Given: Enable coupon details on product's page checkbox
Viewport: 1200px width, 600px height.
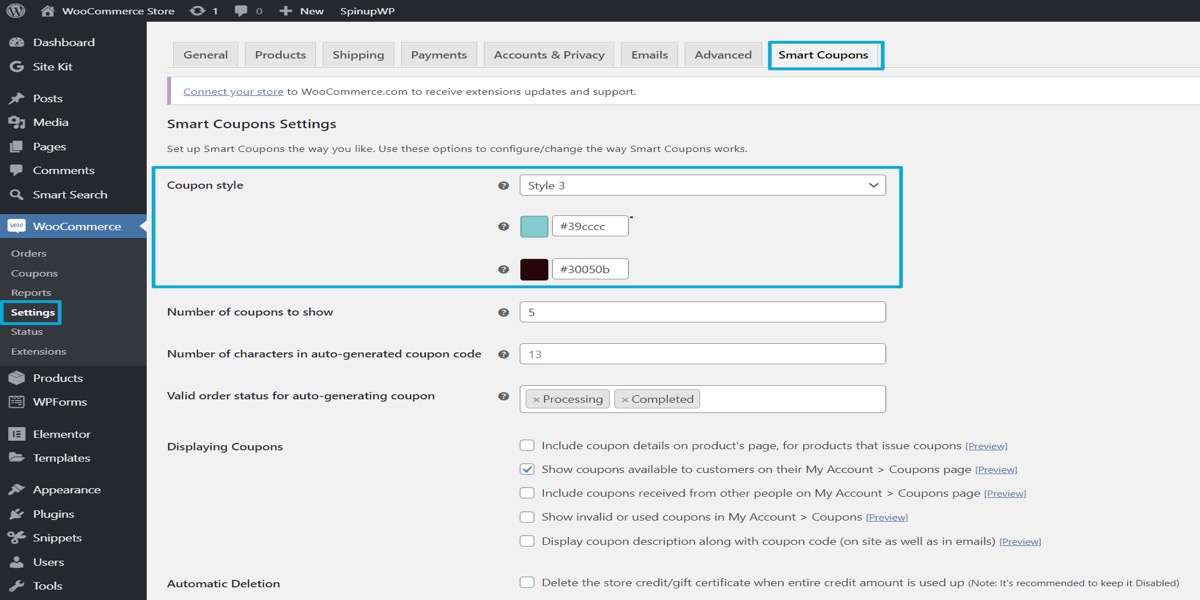Looking at the screenshot, I should (x=527, y=446).
